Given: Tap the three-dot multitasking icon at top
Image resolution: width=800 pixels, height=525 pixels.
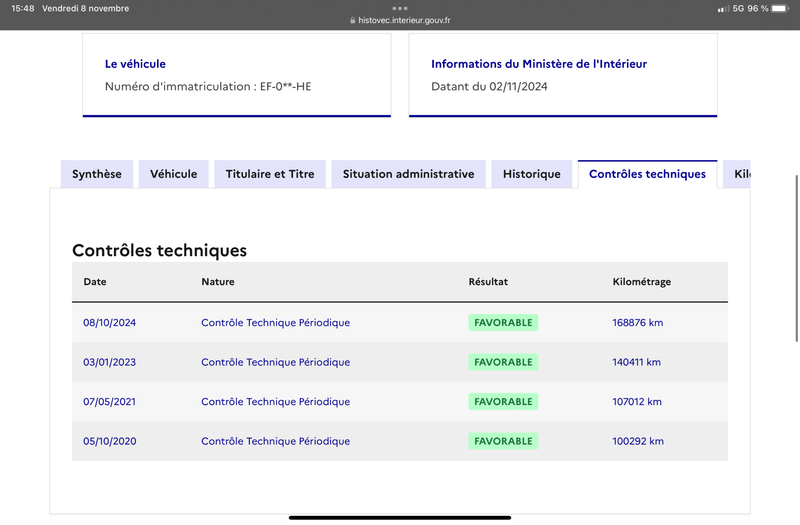Looking at the screenshot, I should click(400, 8).
